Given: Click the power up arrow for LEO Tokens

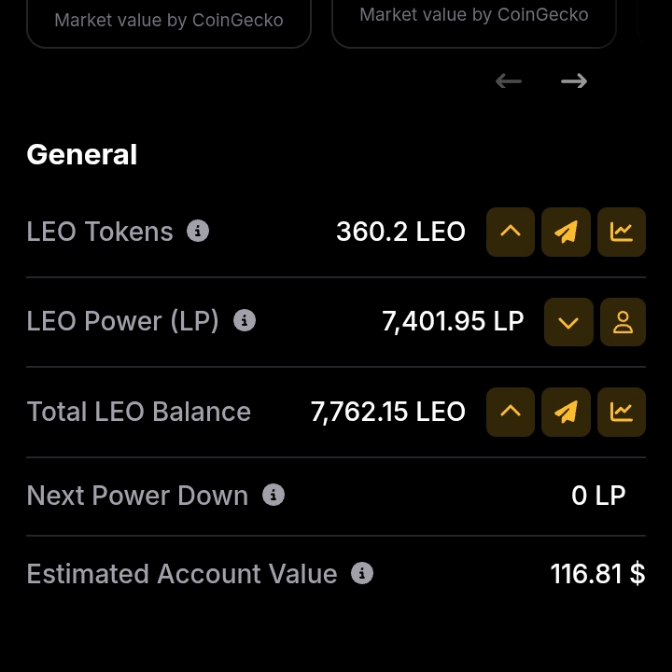Looking at the screenshot, I should 510,232.
